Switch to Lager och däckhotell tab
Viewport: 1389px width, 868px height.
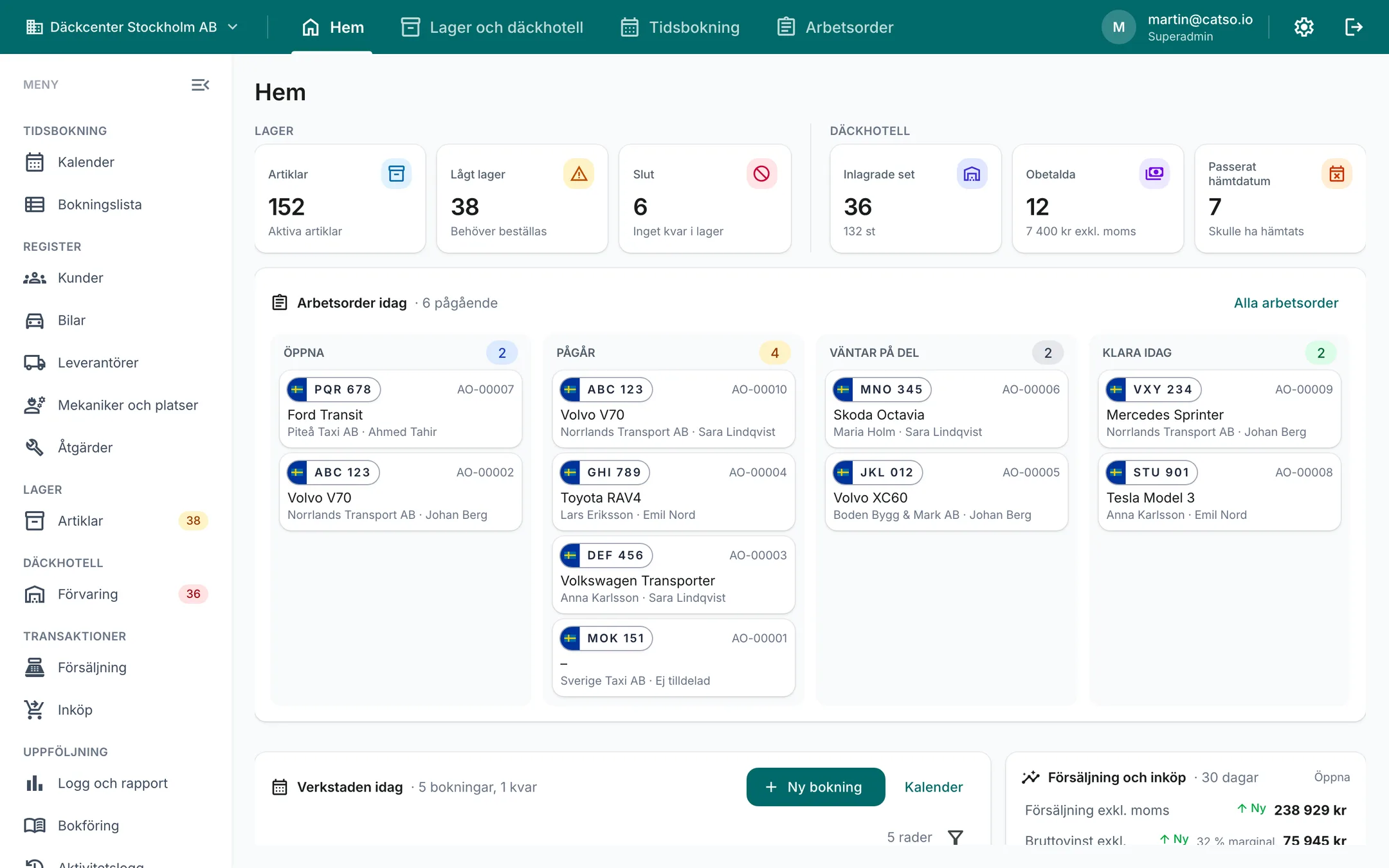(x=492, y=27)
